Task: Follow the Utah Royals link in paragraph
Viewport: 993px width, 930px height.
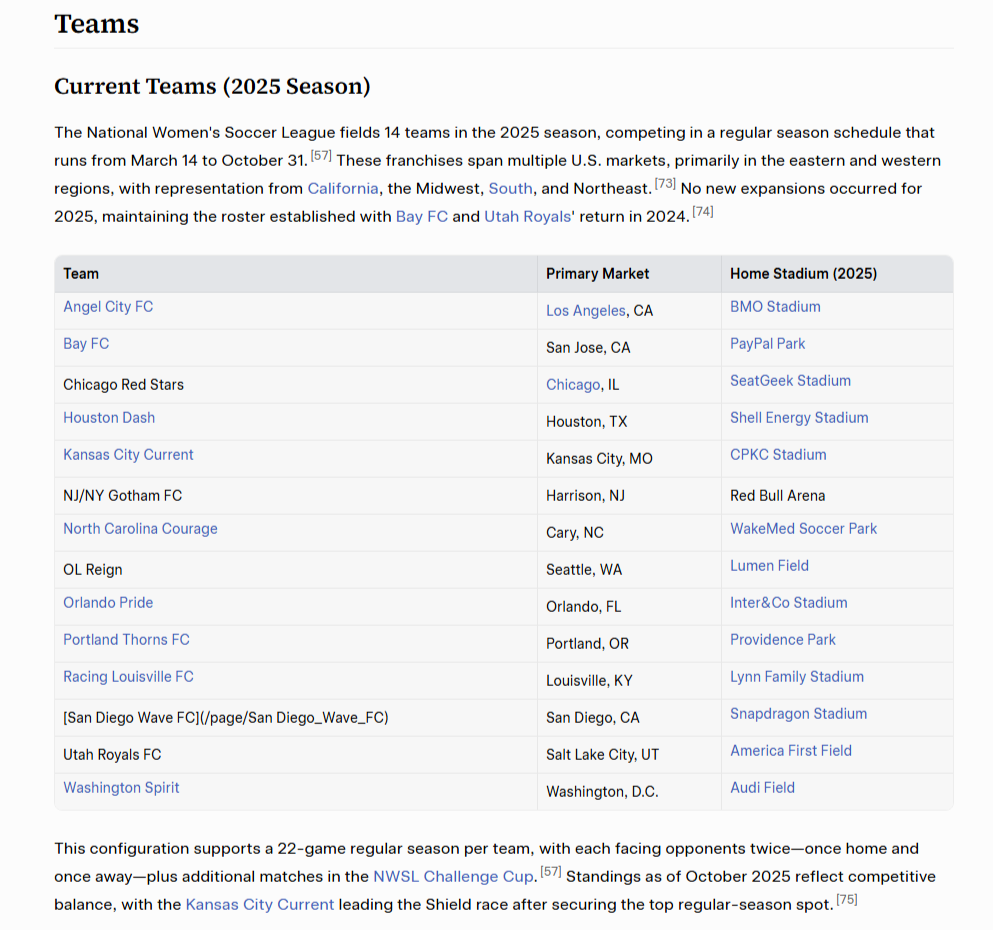Action: (x=528, y=217)
